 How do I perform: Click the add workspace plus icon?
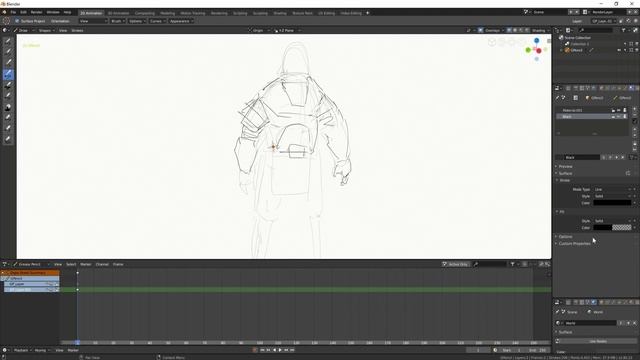click(367, 13)
